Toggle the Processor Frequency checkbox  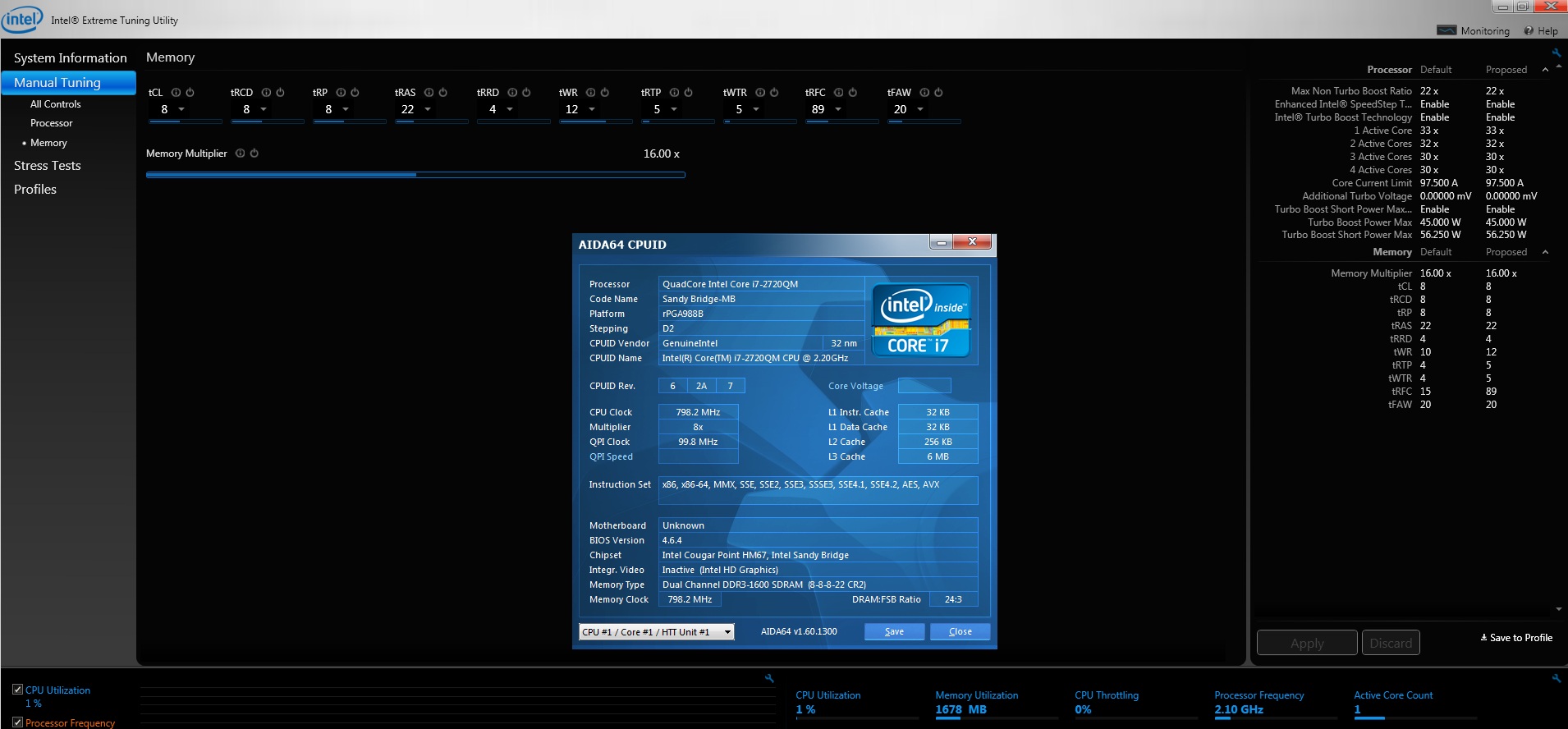click(17, 722)
